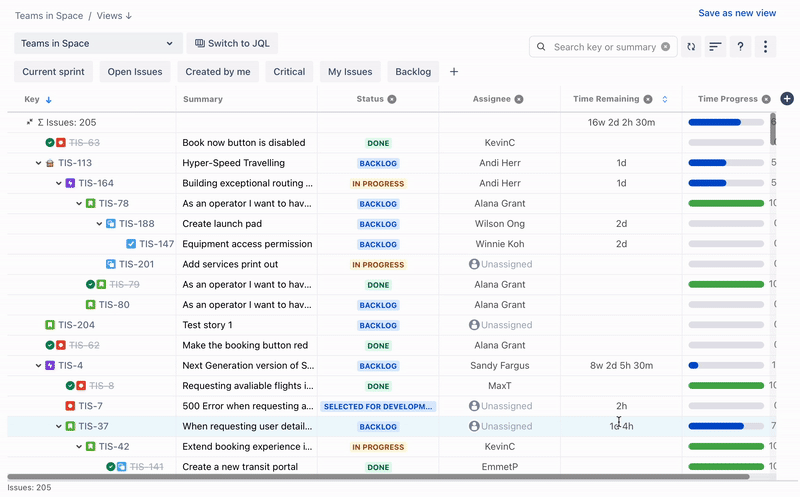Click time remaining '8w 2d 5h 30m'
The height and width of the screenshot is (497, 800).
(621, 365)
